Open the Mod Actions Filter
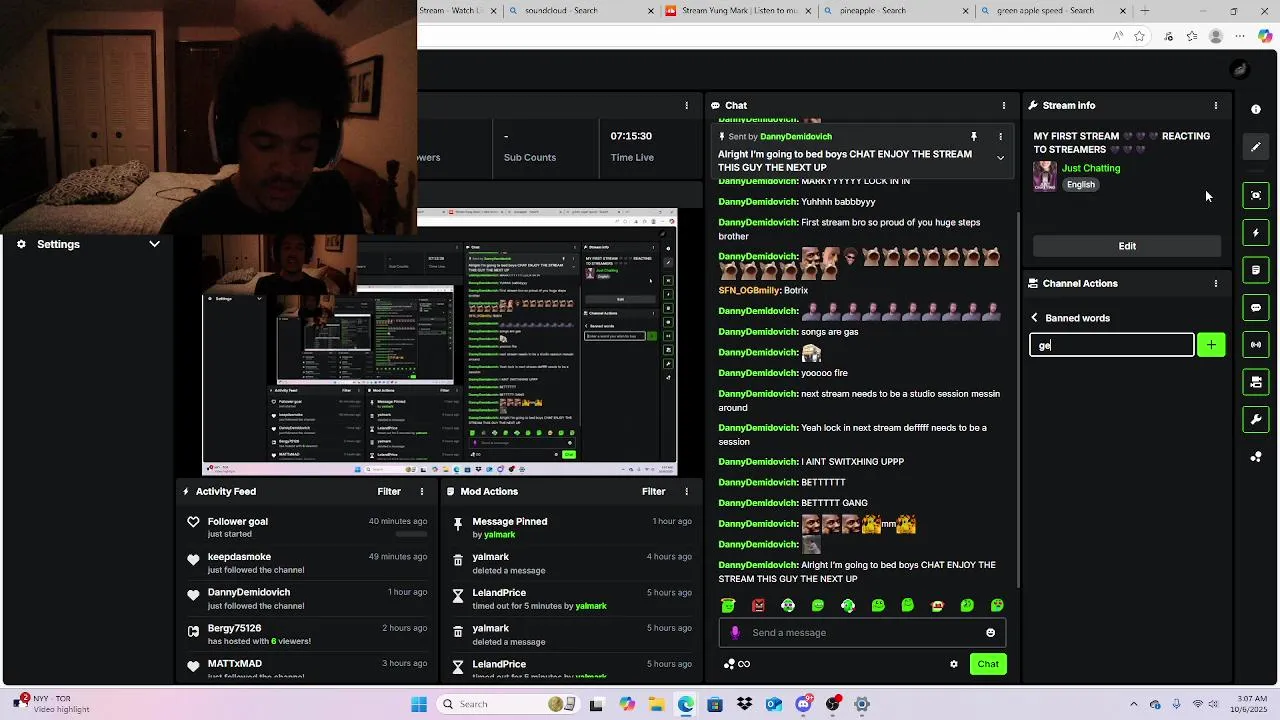This screenshot has width=1280, height=720. (x=653, y=491)
